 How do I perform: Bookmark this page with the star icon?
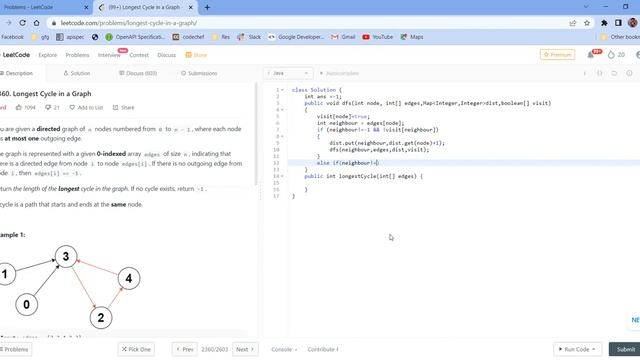(587, 23)
